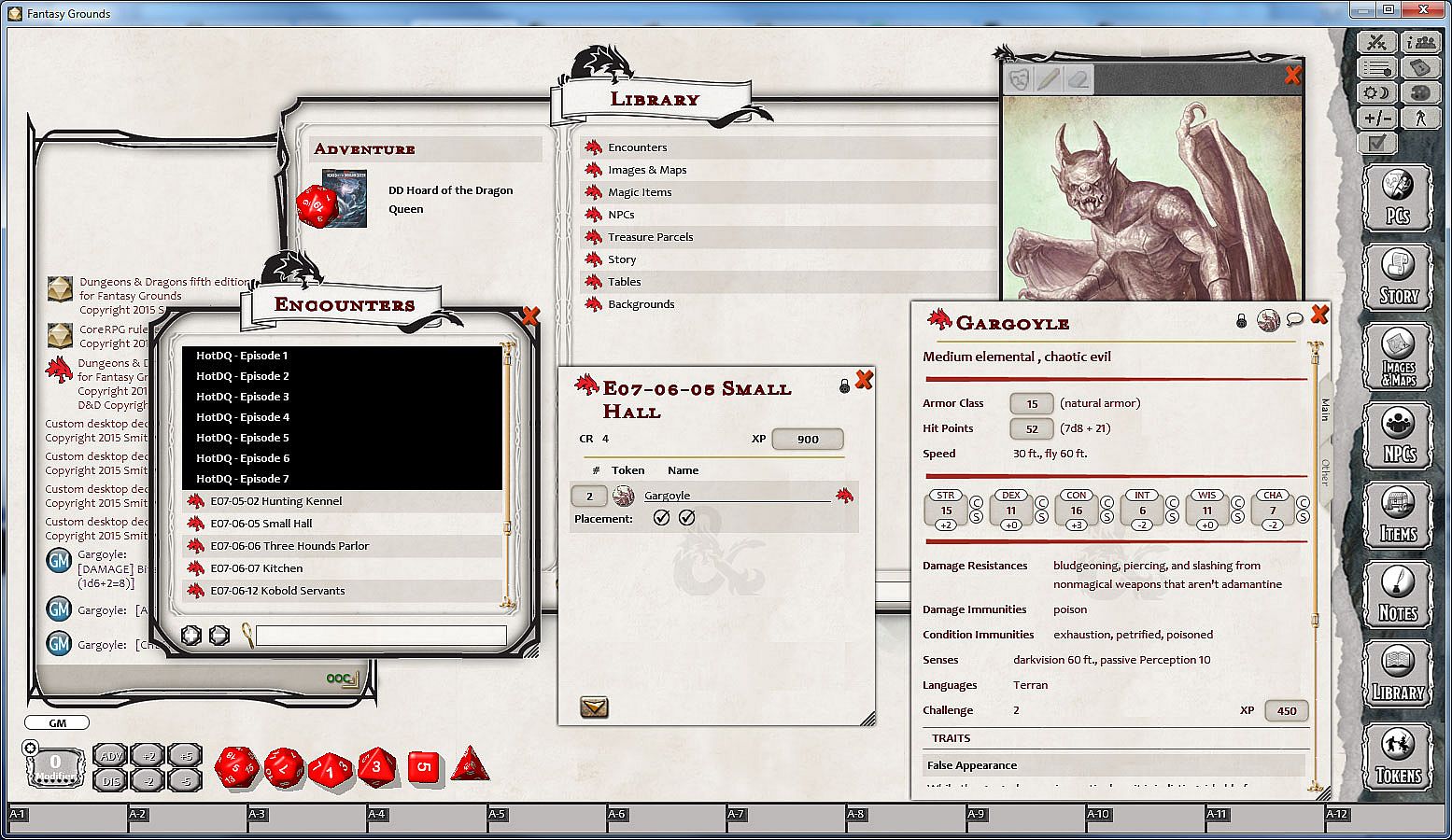This screenshot has height=840, width=1452.
Task: Toggle the second Placement checkmark
Action: [x=686, y=518]
